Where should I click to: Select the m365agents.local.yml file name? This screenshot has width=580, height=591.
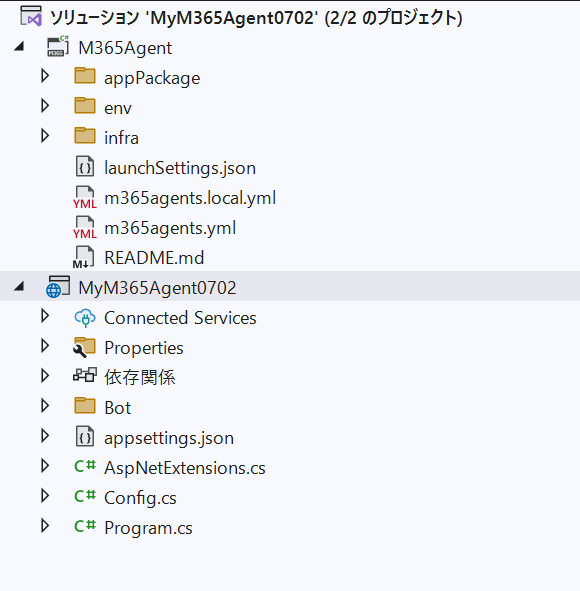190,198
